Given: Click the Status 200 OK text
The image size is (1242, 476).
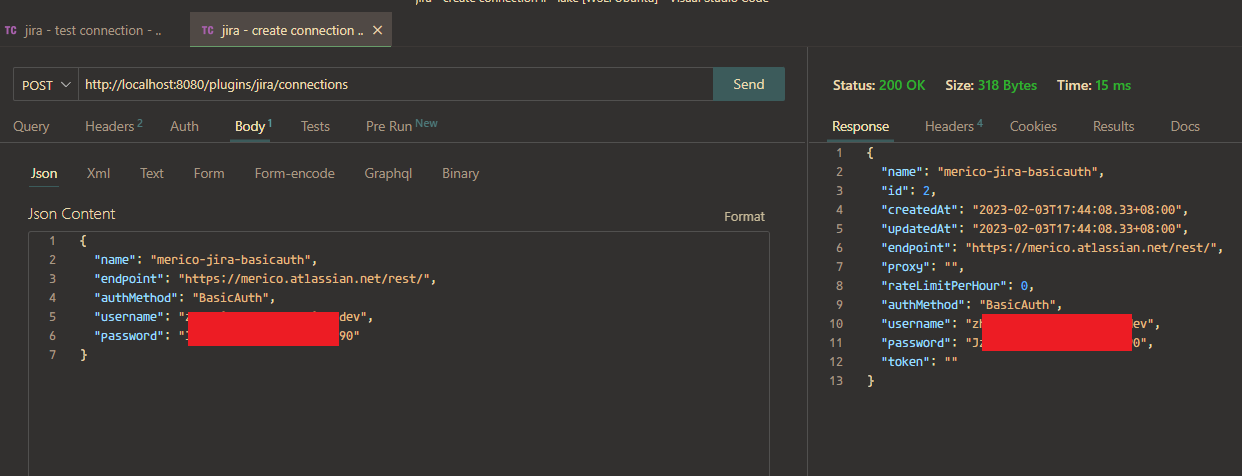Looking at the screenshot, I should pyautogui.click(x=879, y=85).
